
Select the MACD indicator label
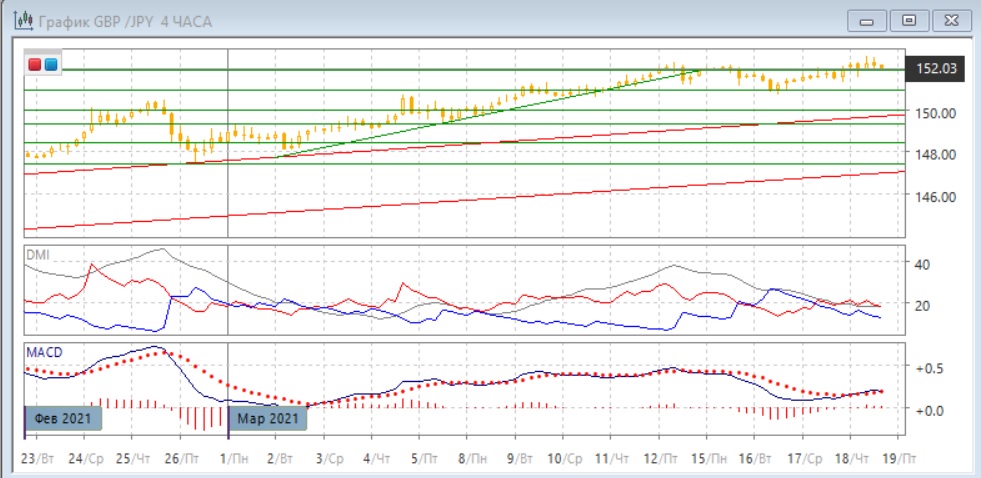tap(41, 352)
